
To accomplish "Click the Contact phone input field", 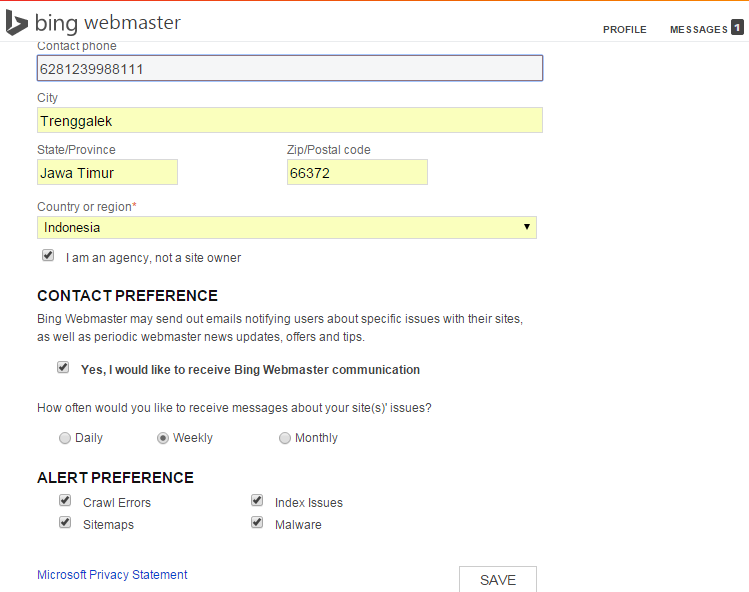I will (290, 68).
